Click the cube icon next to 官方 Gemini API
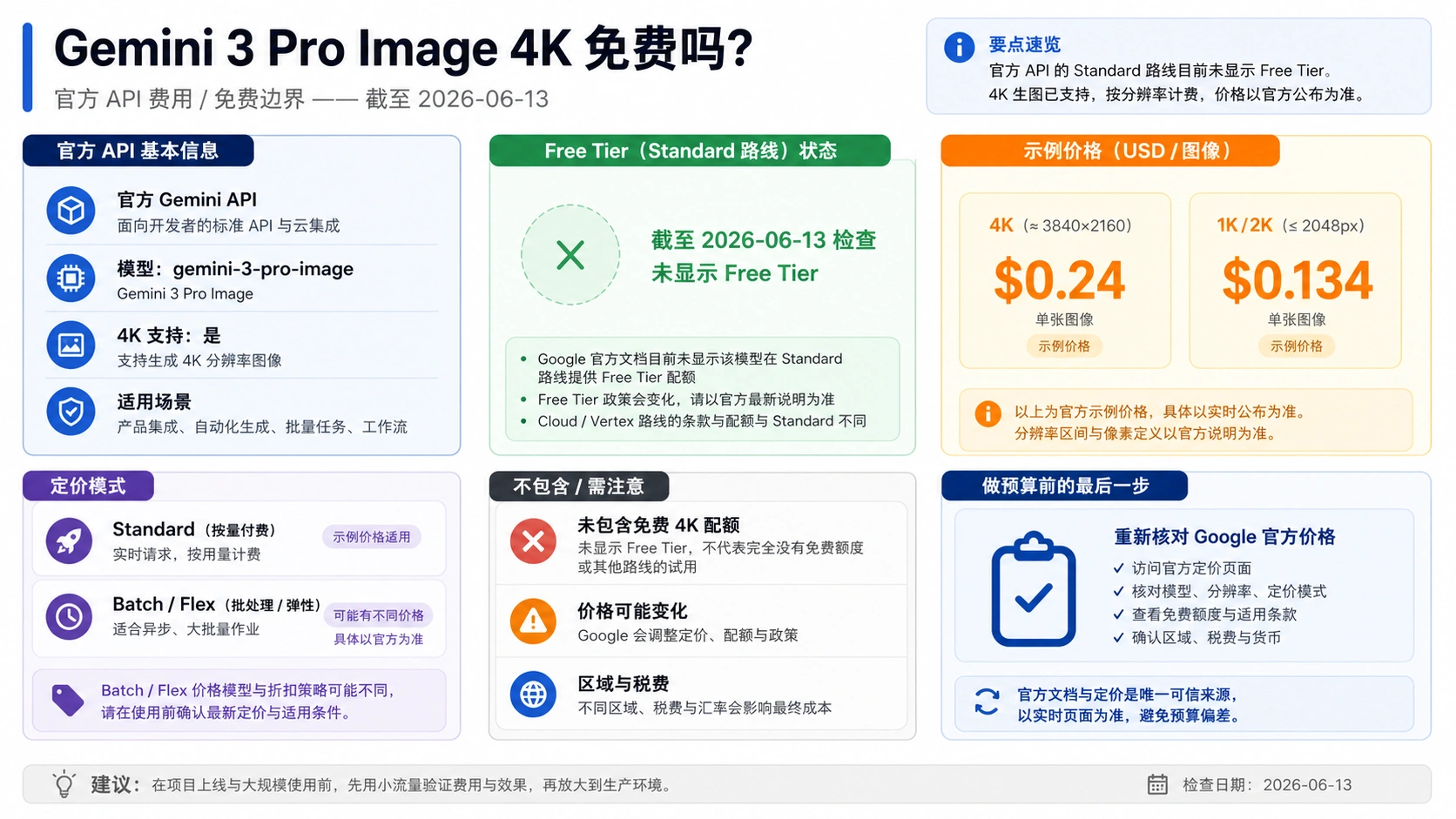This screenshot has height=819, width=1456. [71, 211]
